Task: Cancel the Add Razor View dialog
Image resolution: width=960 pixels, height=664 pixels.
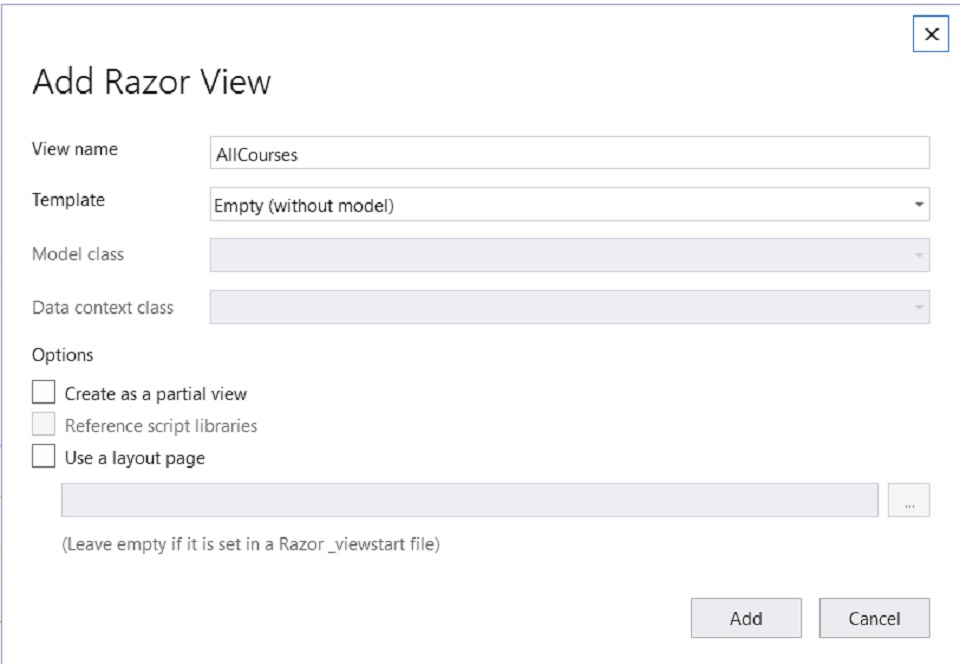Action: (x=874, y=618)
